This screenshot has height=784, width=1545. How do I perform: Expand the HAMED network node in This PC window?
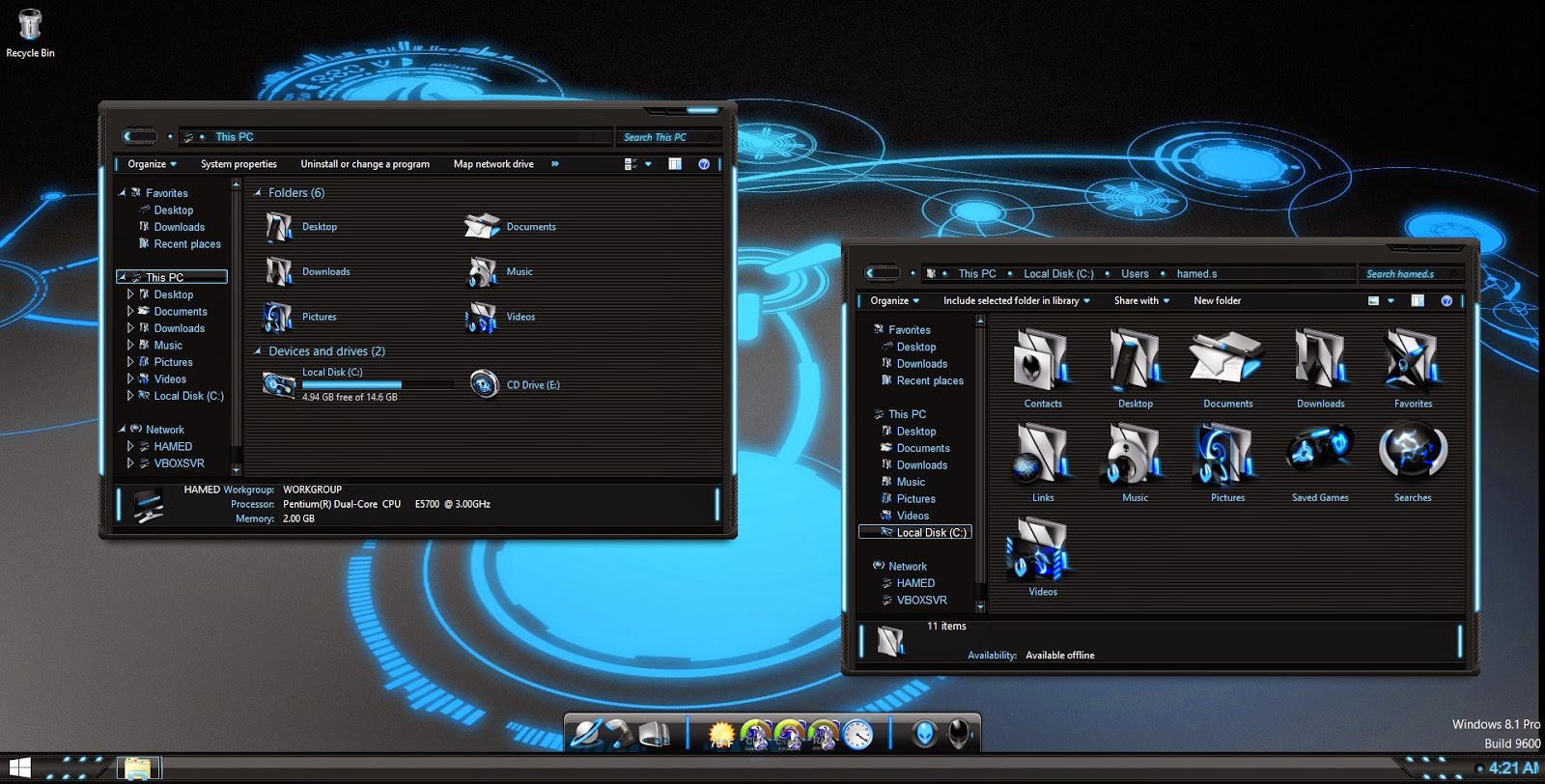(130, 446)
